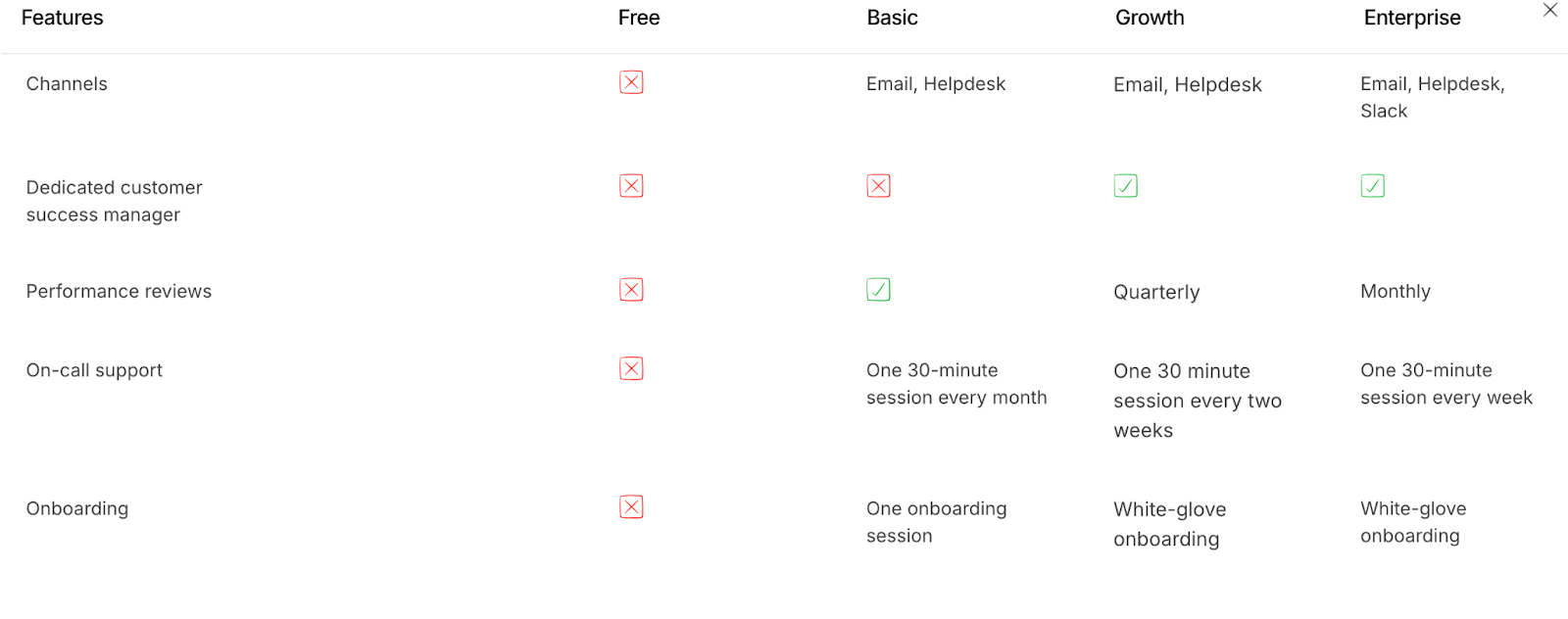This screenshot has width=1568, height=619.
Task: Click the Onboarding row label
Action: pyautogui.click(x=76, y=507)
